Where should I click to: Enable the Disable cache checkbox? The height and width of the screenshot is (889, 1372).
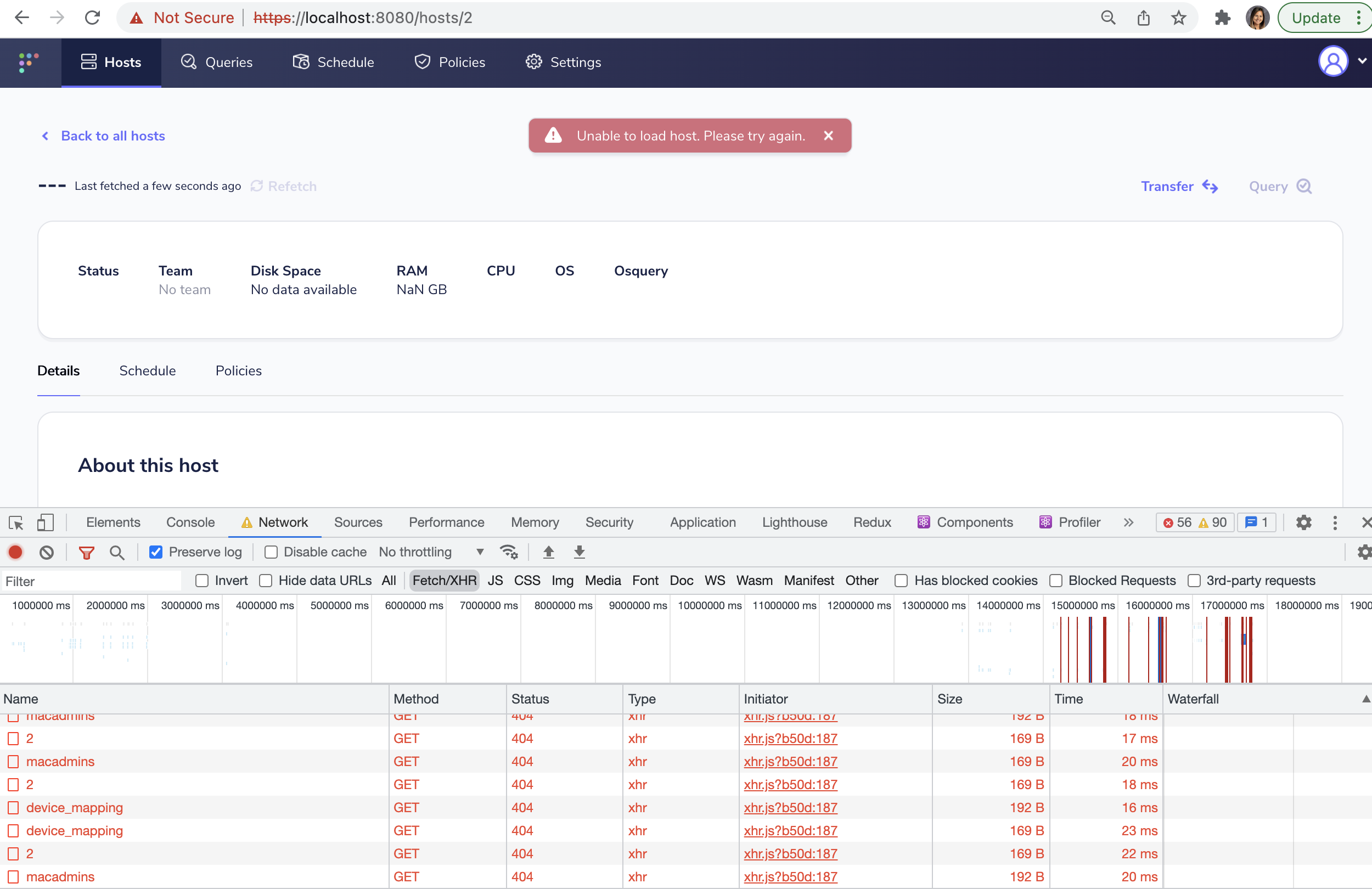coord(271,552)
